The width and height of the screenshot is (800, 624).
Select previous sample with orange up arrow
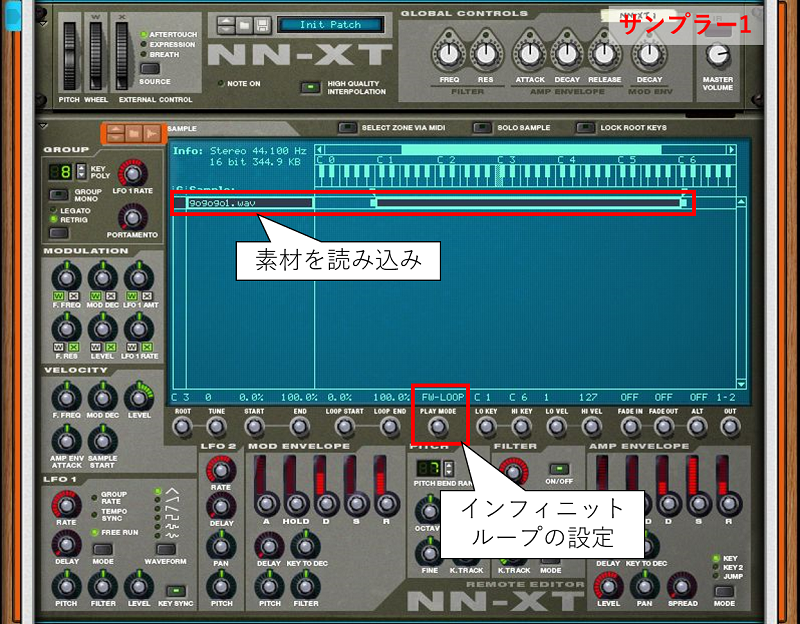pyautogui.click(x=116, y=129)
